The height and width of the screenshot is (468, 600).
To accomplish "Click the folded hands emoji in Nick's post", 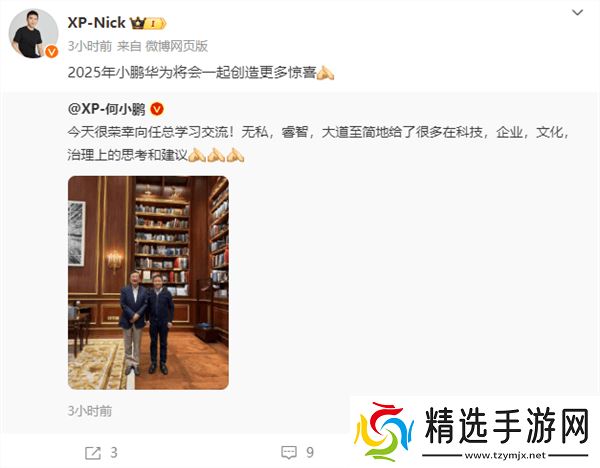I will 325,72.
